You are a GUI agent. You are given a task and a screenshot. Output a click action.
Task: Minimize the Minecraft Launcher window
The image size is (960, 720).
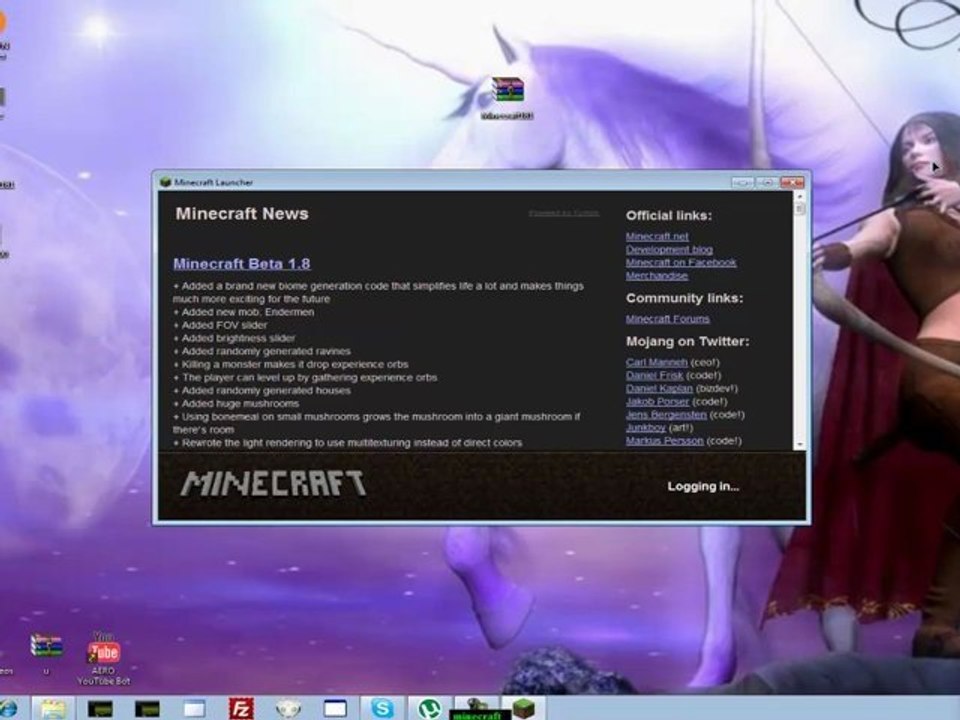[743, 182]
